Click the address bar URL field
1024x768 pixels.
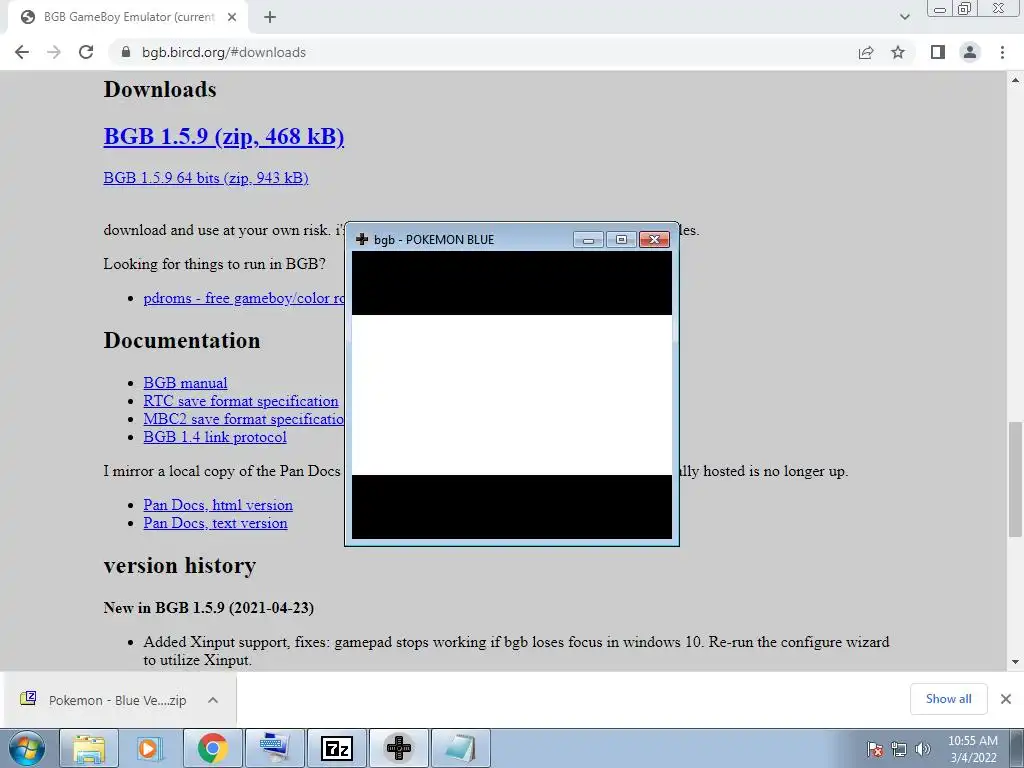click(483, 52)
